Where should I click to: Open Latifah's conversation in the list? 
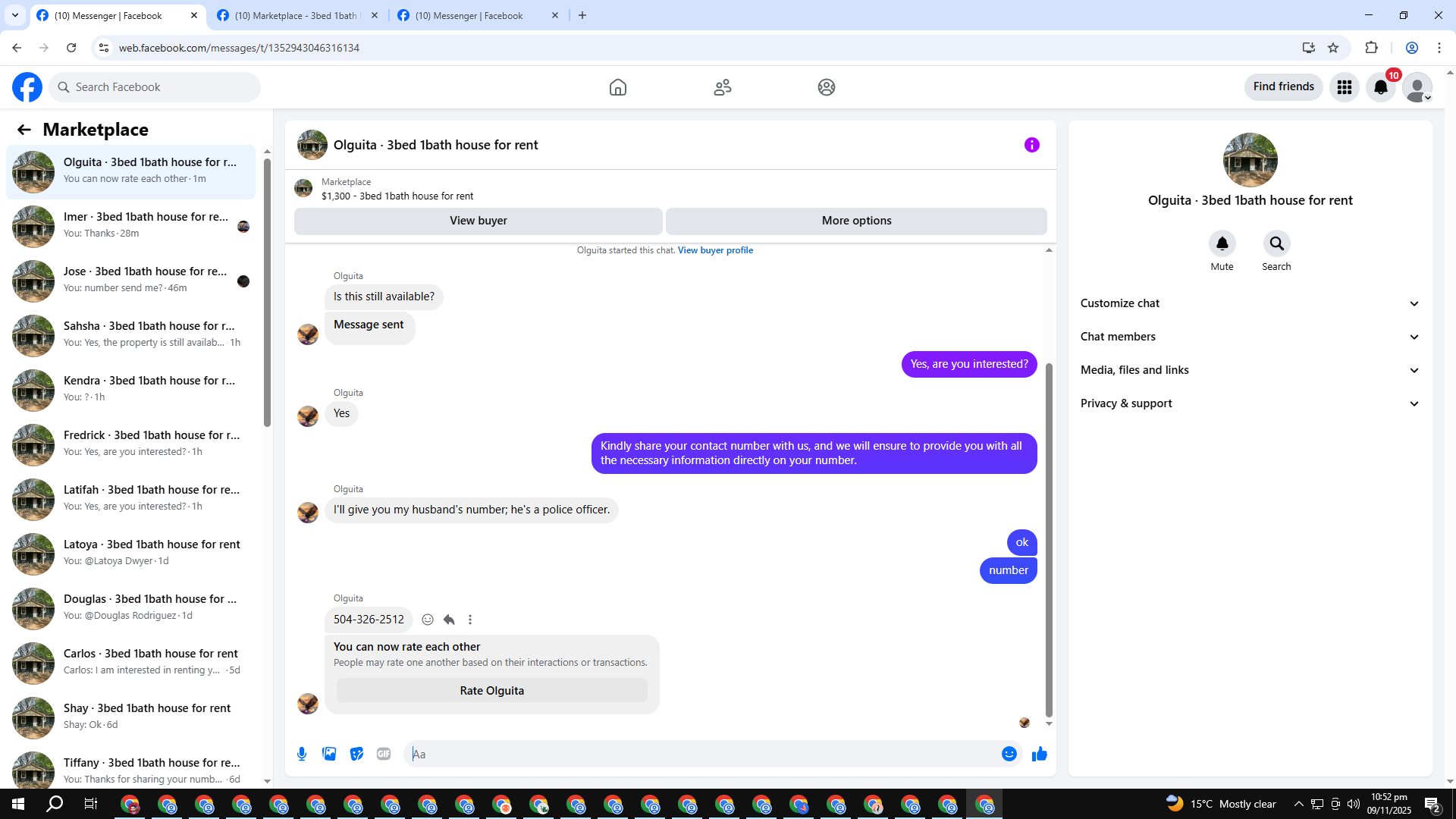(x=131, y=500)
